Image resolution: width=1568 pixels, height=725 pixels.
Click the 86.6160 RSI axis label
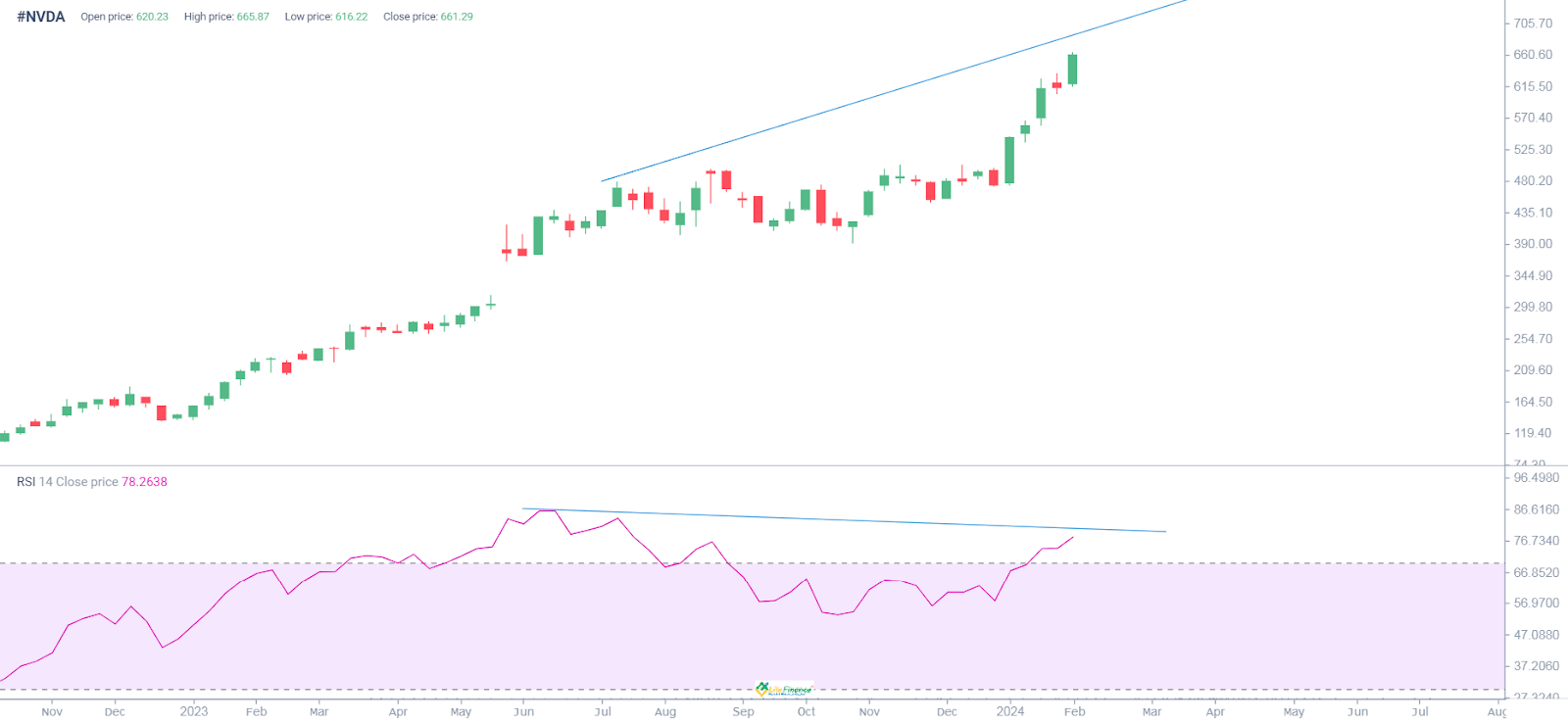(1536, 509)
